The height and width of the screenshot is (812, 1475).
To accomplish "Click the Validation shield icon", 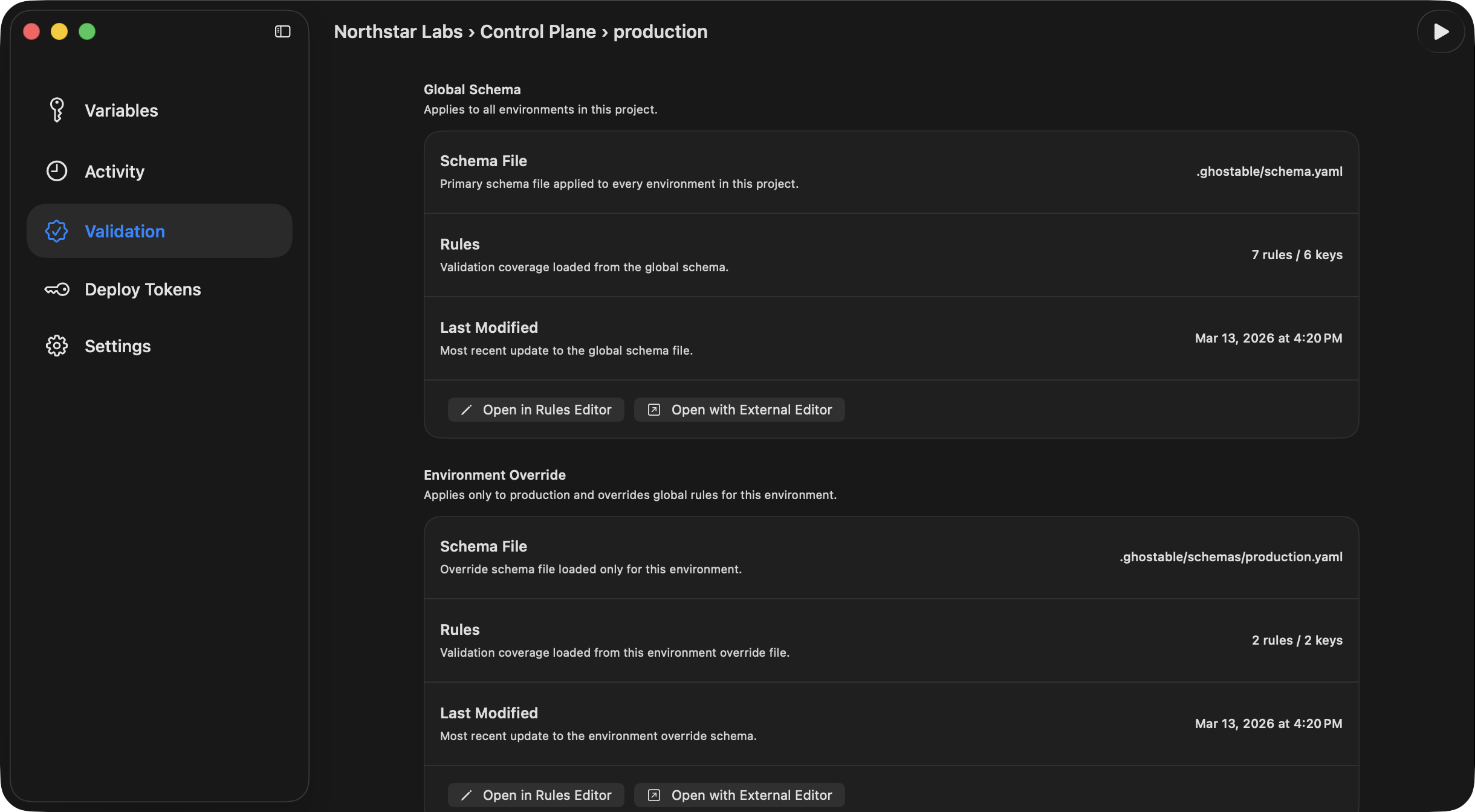I will (x=56, y=231).
